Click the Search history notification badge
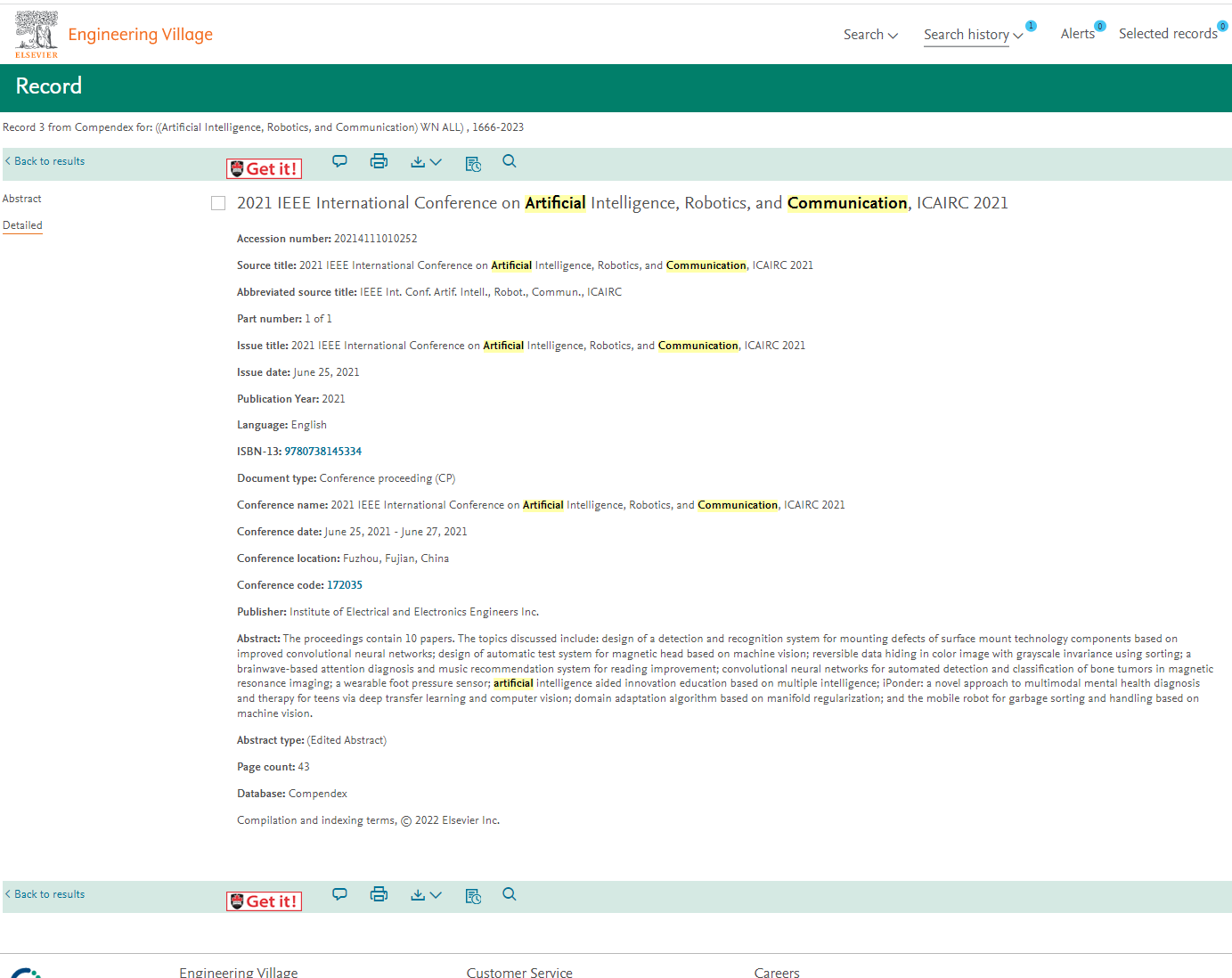The height and width of the screenshot is (978, 1232). tap(1031, 26)
